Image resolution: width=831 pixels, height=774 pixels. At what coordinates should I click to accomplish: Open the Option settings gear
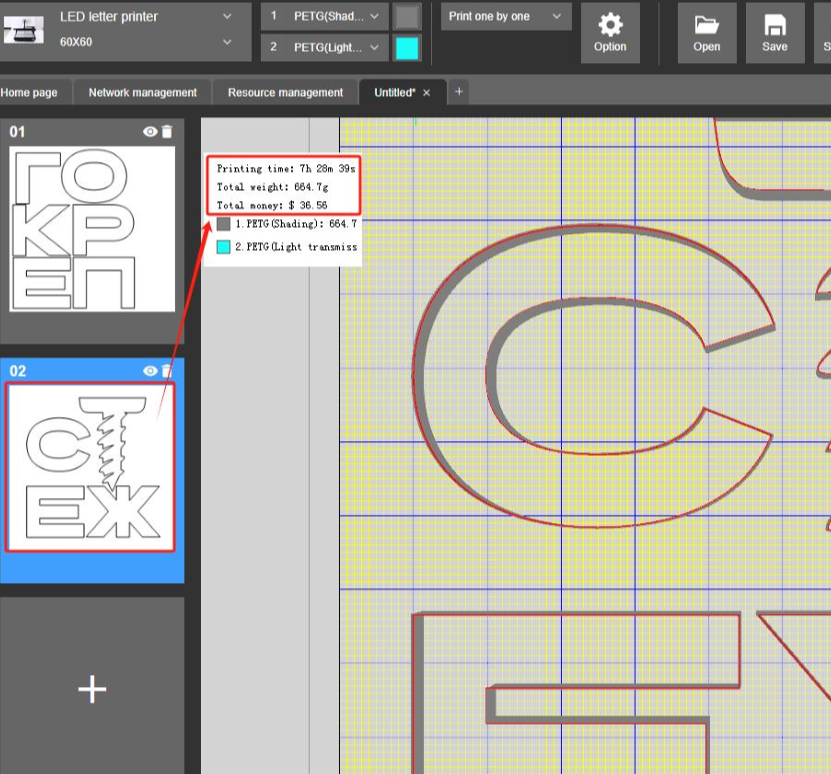pos(609,32)
